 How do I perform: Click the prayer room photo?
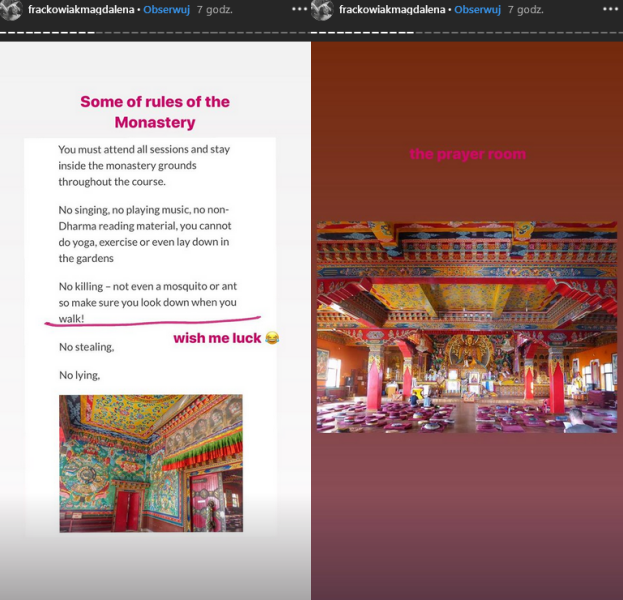click(x=467, y=327)
